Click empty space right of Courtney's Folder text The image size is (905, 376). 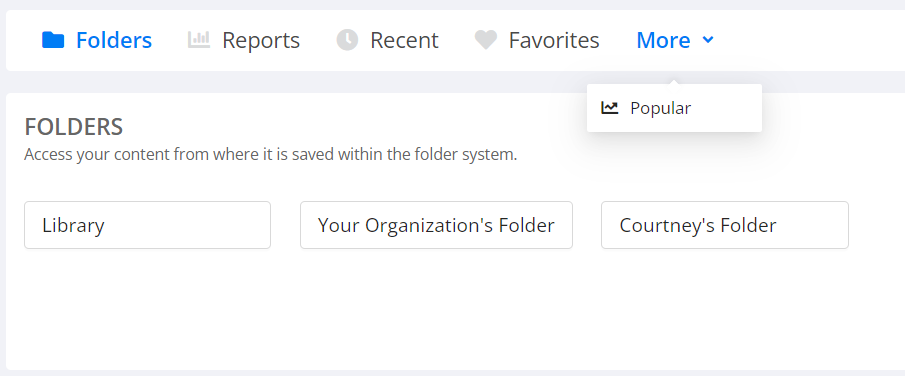[813, 225]
